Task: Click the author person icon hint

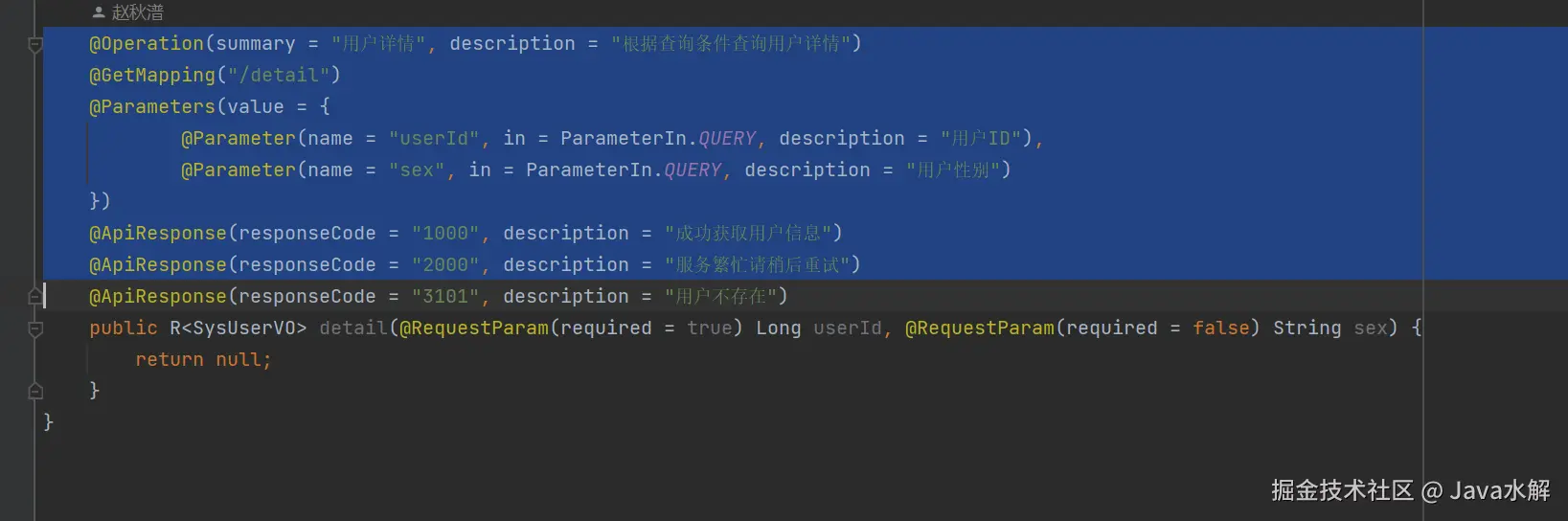Action: coord(99,12)
